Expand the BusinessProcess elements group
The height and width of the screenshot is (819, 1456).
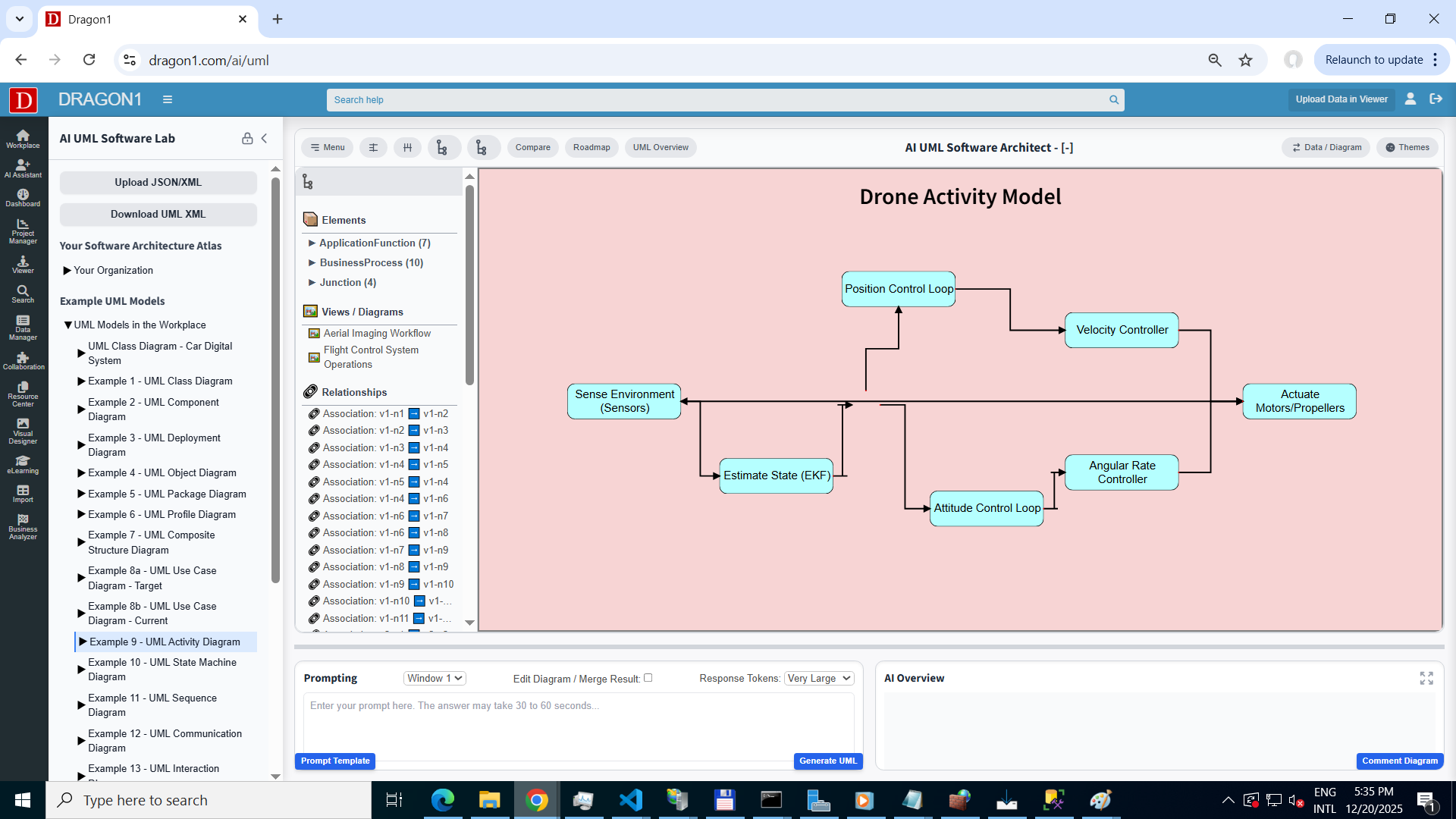coord(312,262)
